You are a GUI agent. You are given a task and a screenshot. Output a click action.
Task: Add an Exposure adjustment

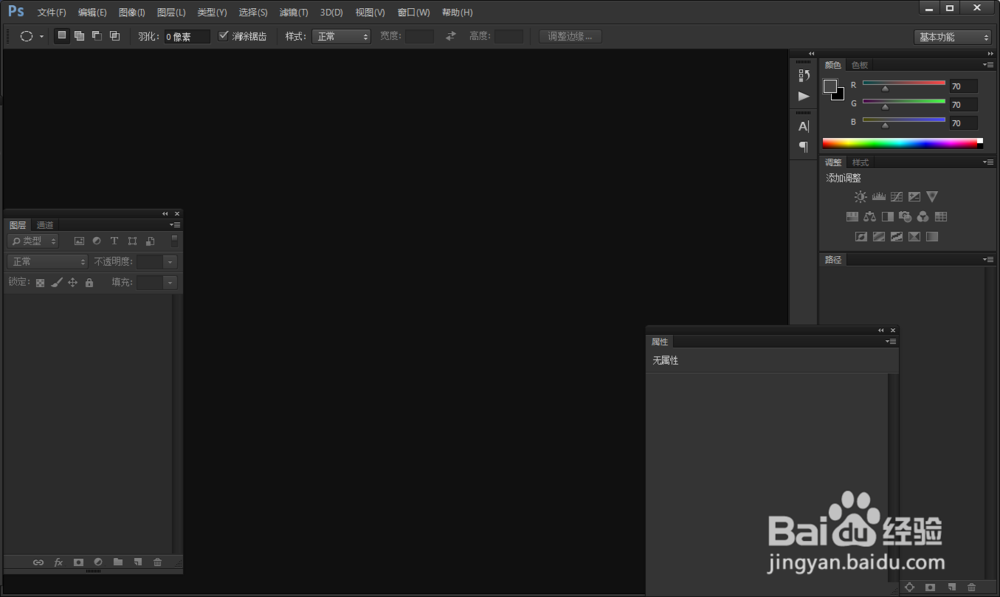(x=915, y=196)
